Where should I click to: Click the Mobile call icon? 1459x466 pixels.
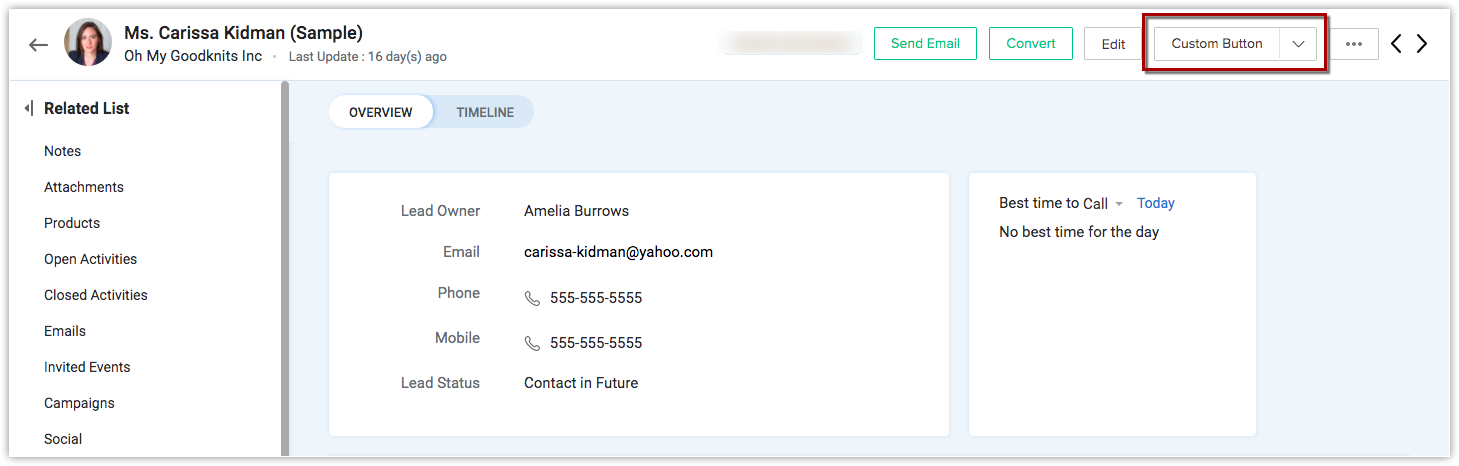point(532,343)
